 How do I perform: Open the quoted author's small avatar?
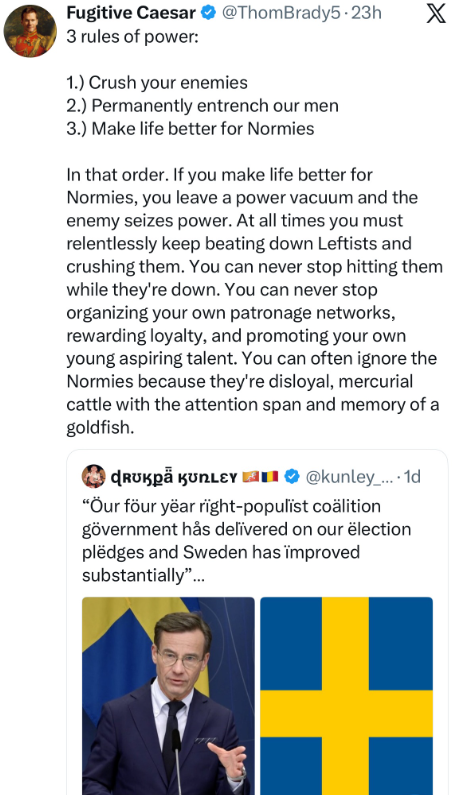[x=94, y=476]
